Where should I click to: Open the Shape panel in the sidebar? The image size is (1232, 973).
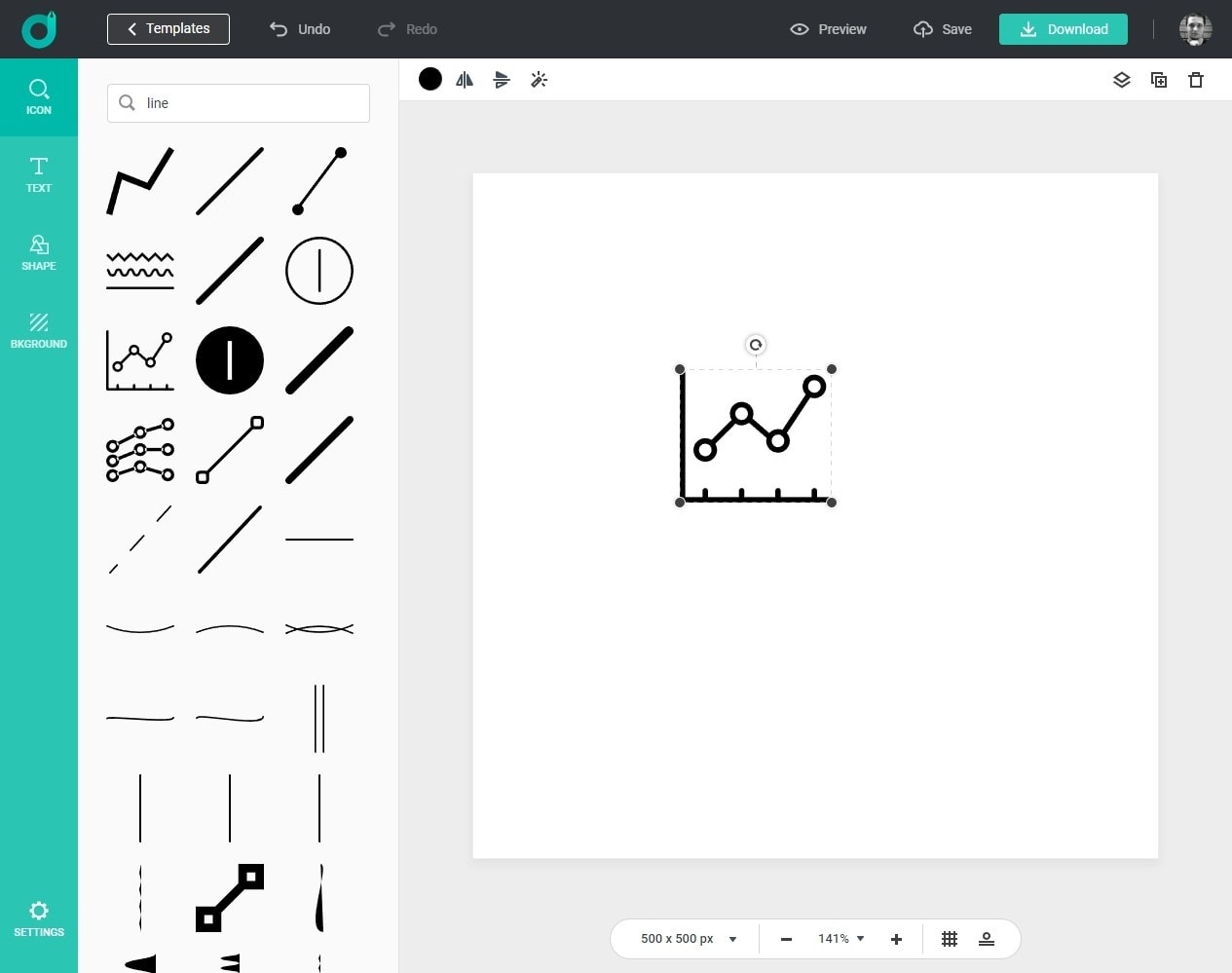tap(39, 253)
